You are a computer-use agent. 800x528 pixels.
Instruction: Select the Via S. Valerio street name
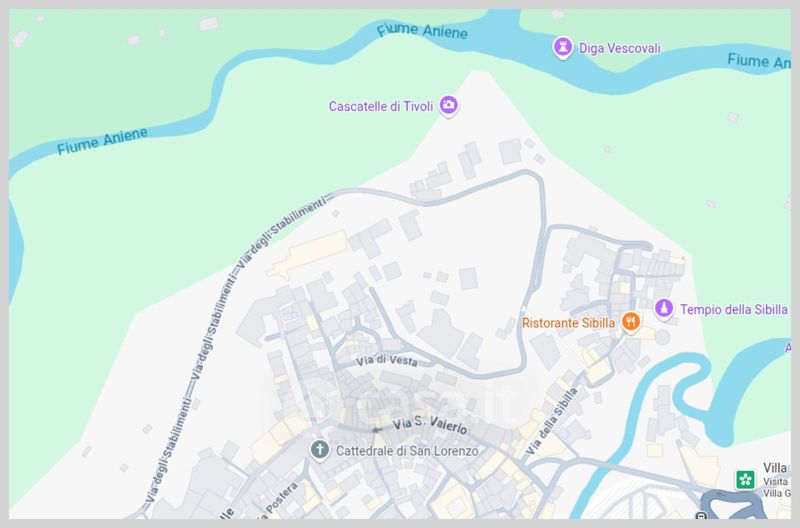[x=430, y=424]
